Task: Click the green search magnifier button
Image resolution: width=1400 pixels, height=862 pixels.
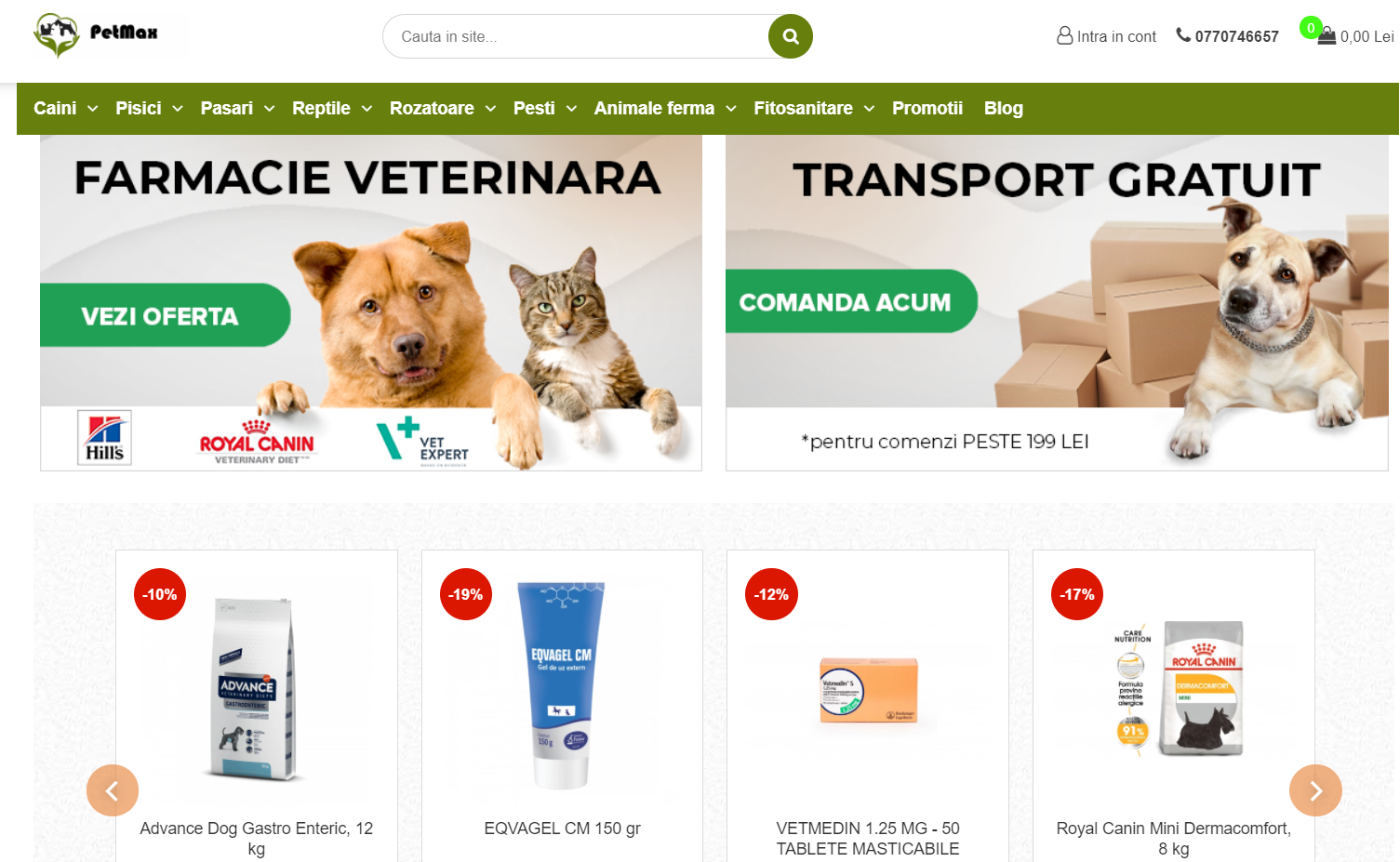Action: 791,36
